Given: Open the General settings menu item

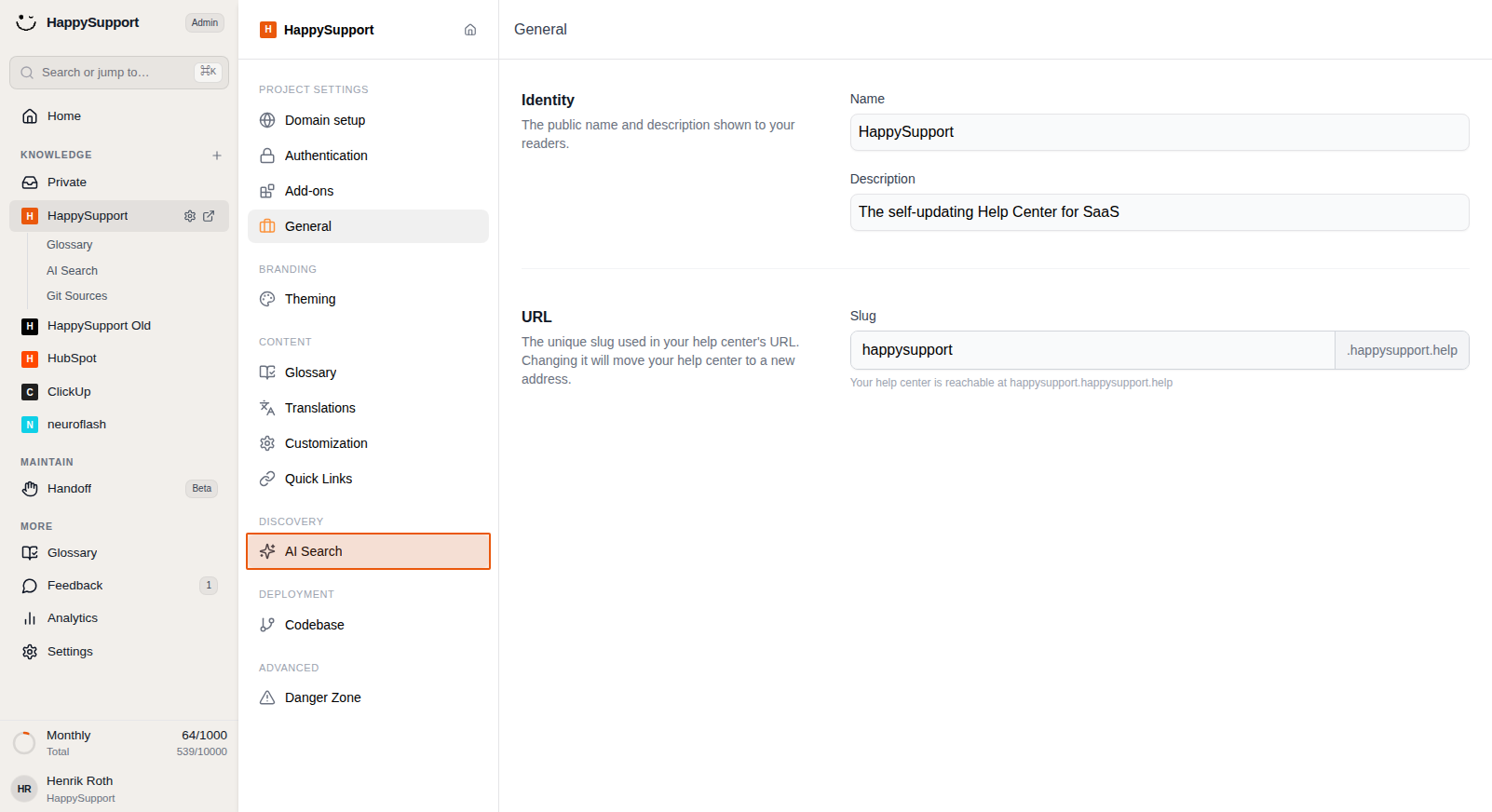Looking at the screenshot, I should tap(368, 226).
